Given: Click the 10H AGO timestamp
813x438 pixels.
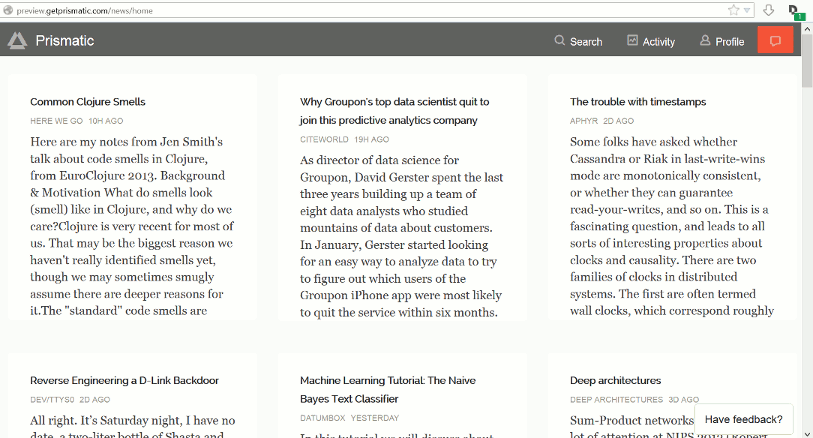Looking at the screenshot, I should tap(106, 121).
